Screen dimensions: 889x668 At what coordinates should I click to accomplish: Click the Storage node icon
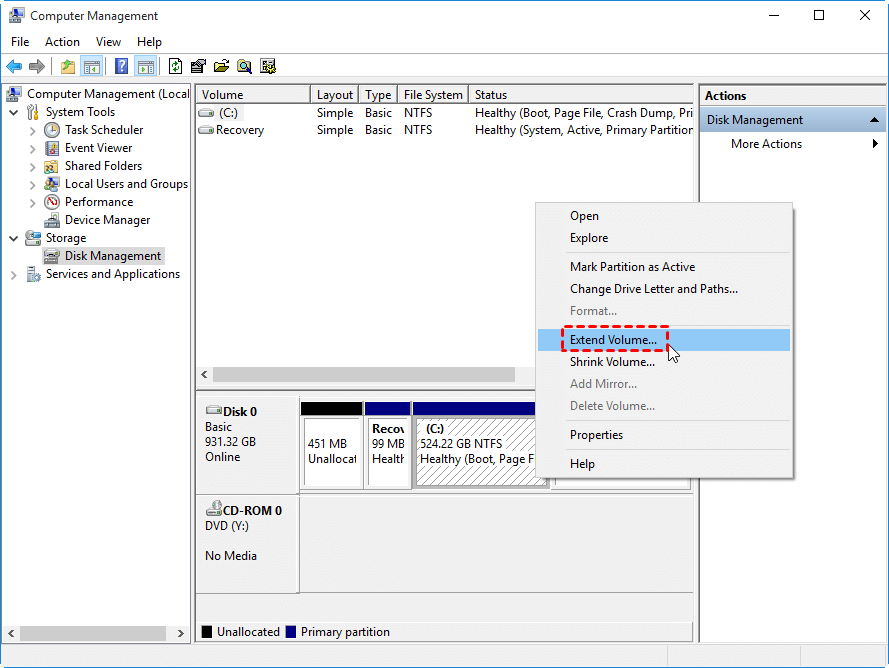pos(33,238)
